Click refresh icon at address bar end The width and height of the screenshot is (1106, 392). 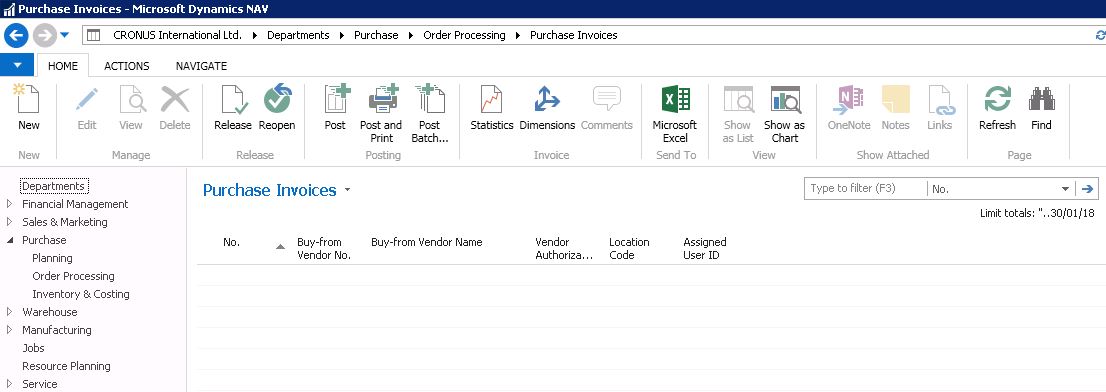click(x=1100, y=35)
